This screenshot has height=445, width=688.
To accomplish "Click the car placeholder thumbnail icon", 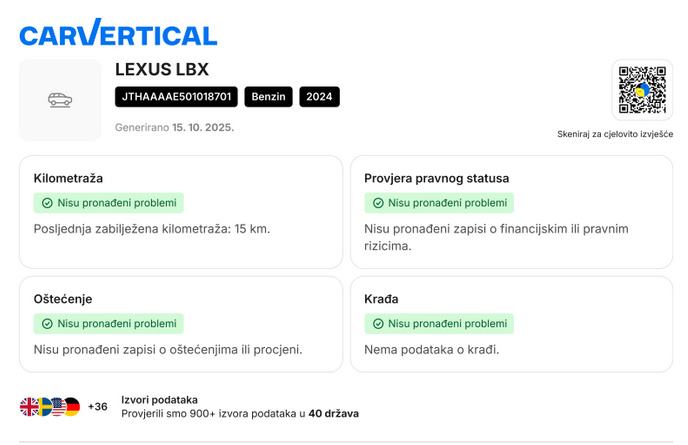I will 60,100.
